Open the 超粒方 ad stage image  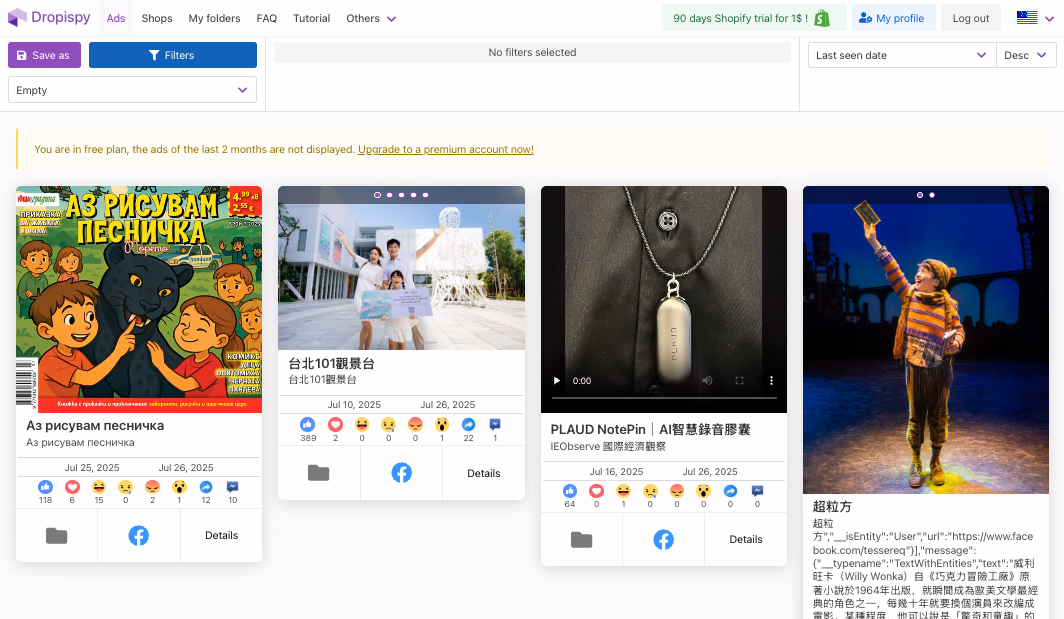926,340
